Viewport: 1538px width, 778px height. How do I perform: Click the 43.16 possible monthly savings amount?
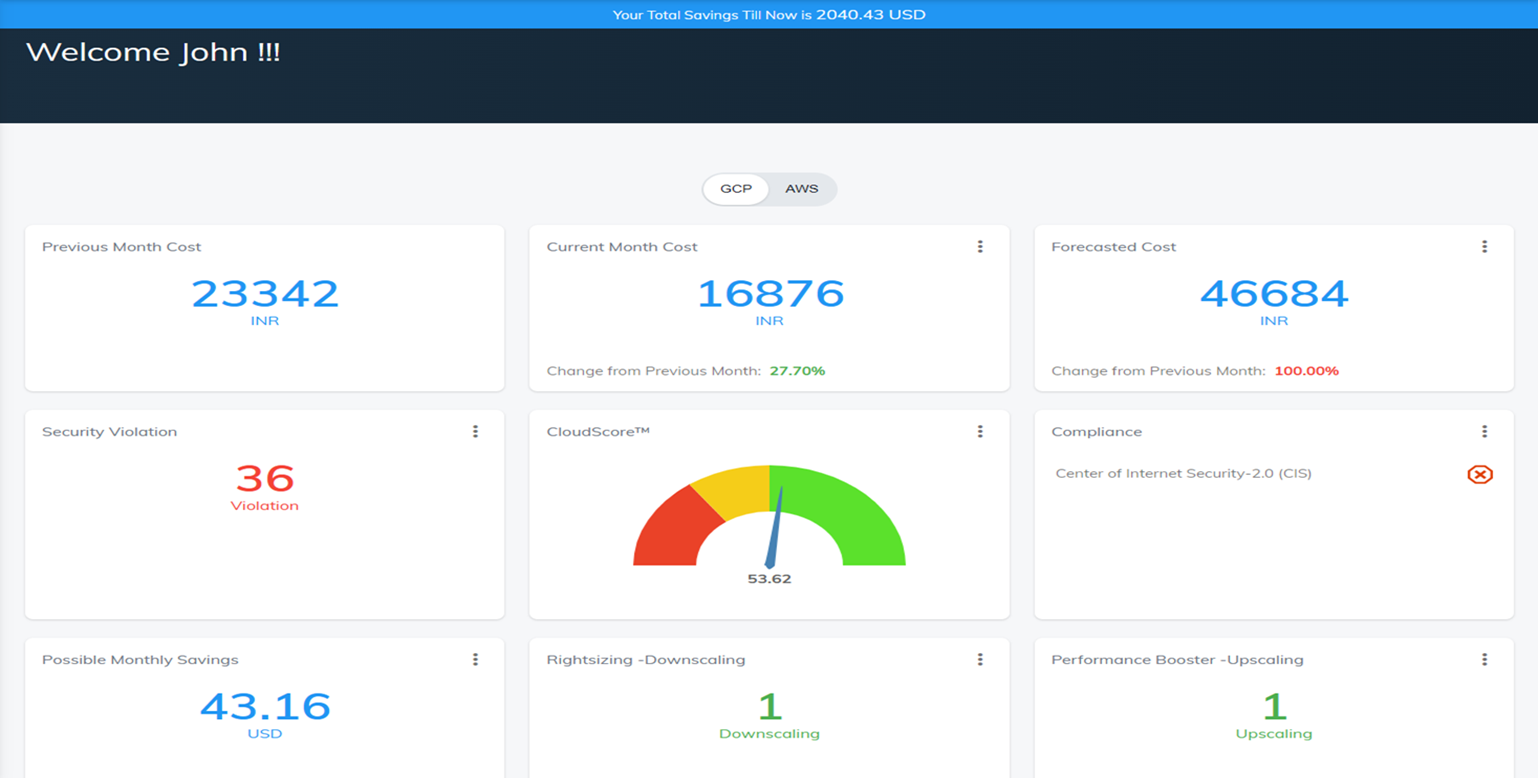coord(265,707)
